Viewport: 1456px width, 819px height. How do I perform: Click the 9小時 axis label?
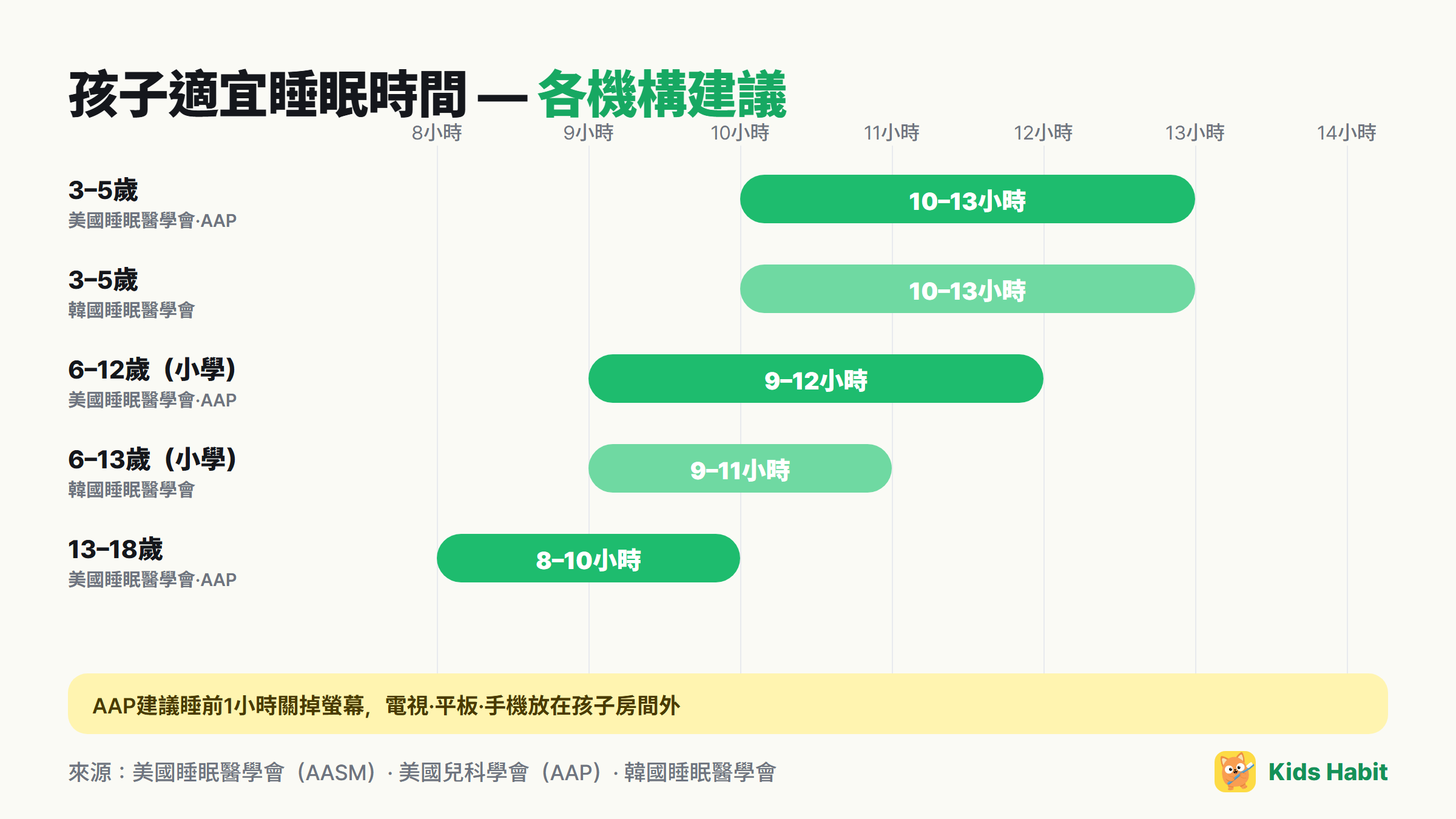[588, 133]
